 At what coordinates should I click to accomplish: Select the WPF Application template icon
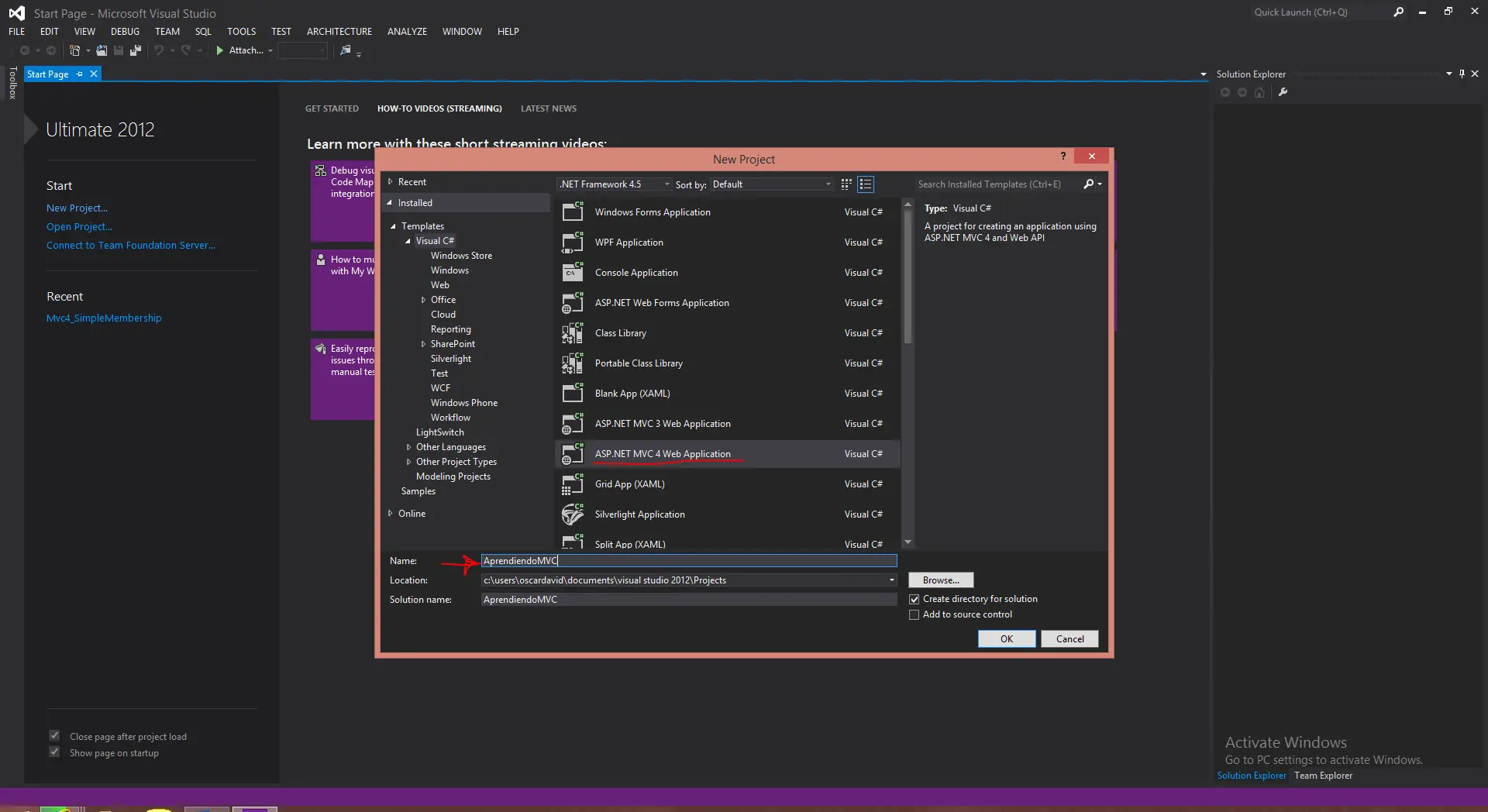(573, 243)
